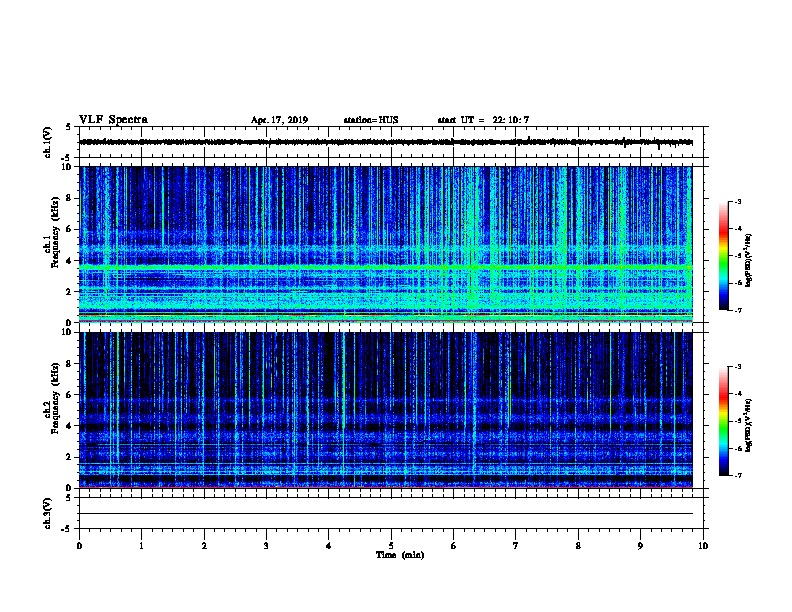Click the ch.1 spectrogram's color scale bar
This screenshot has width=792, height=612.
(723, 256)
